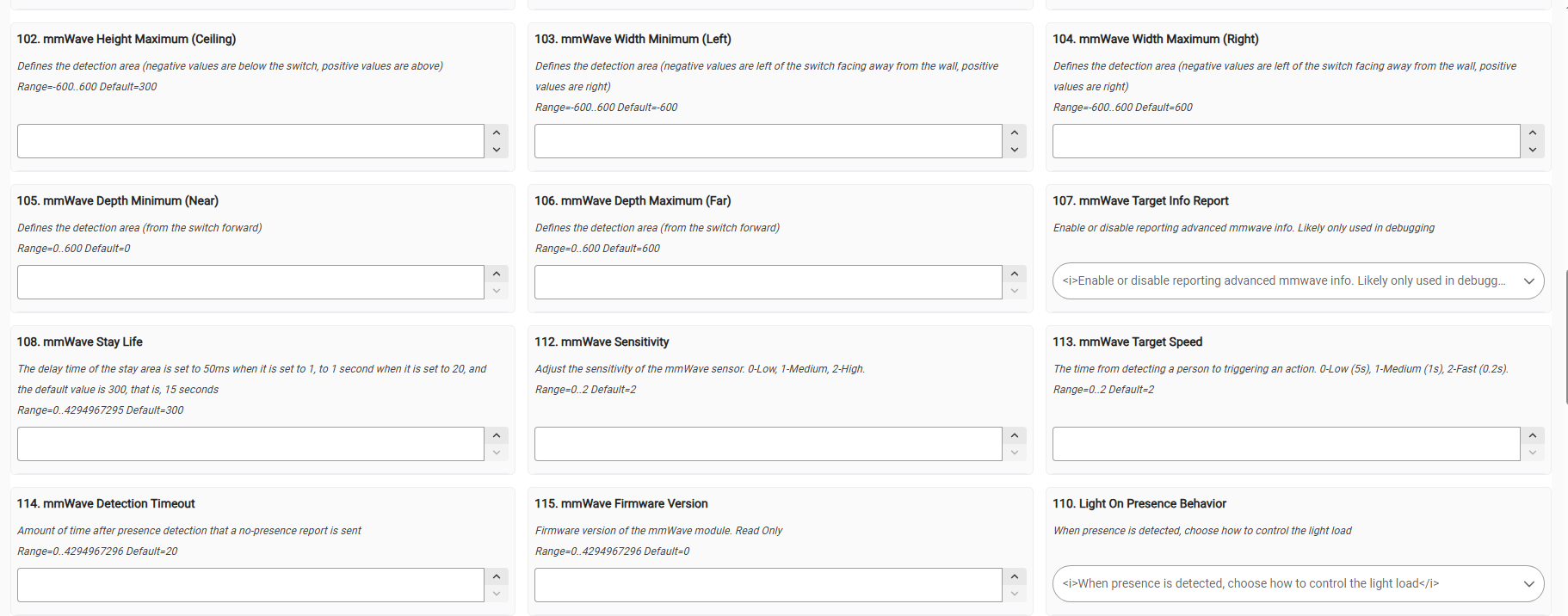Image resolution: width=1568 pixels, height=616 pixels.
Task: Increase mmWave Sensitivity with up arrow
Action: [1015, 435]
